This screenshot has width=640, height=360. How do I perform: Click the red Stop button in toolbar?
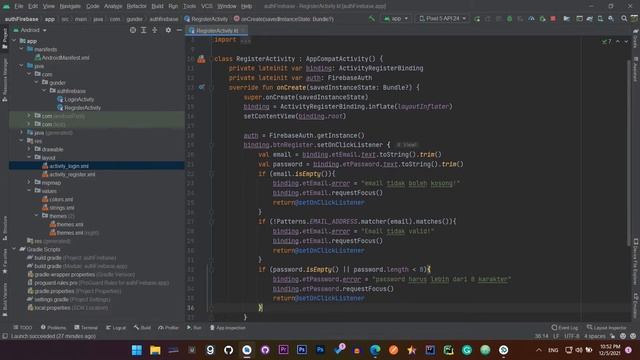[x=553, y=19]
